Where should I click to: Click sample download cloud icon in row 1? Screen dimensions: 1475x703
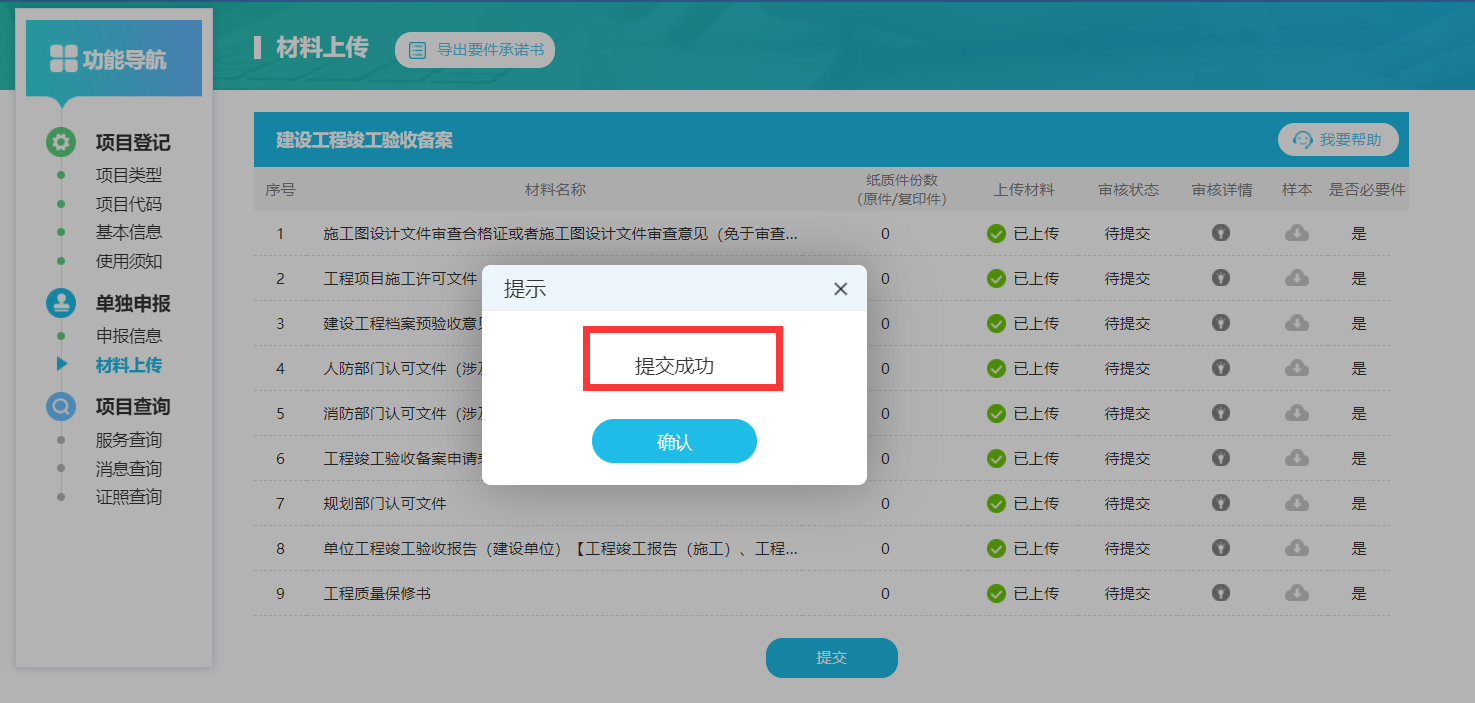click(1296, 233)
